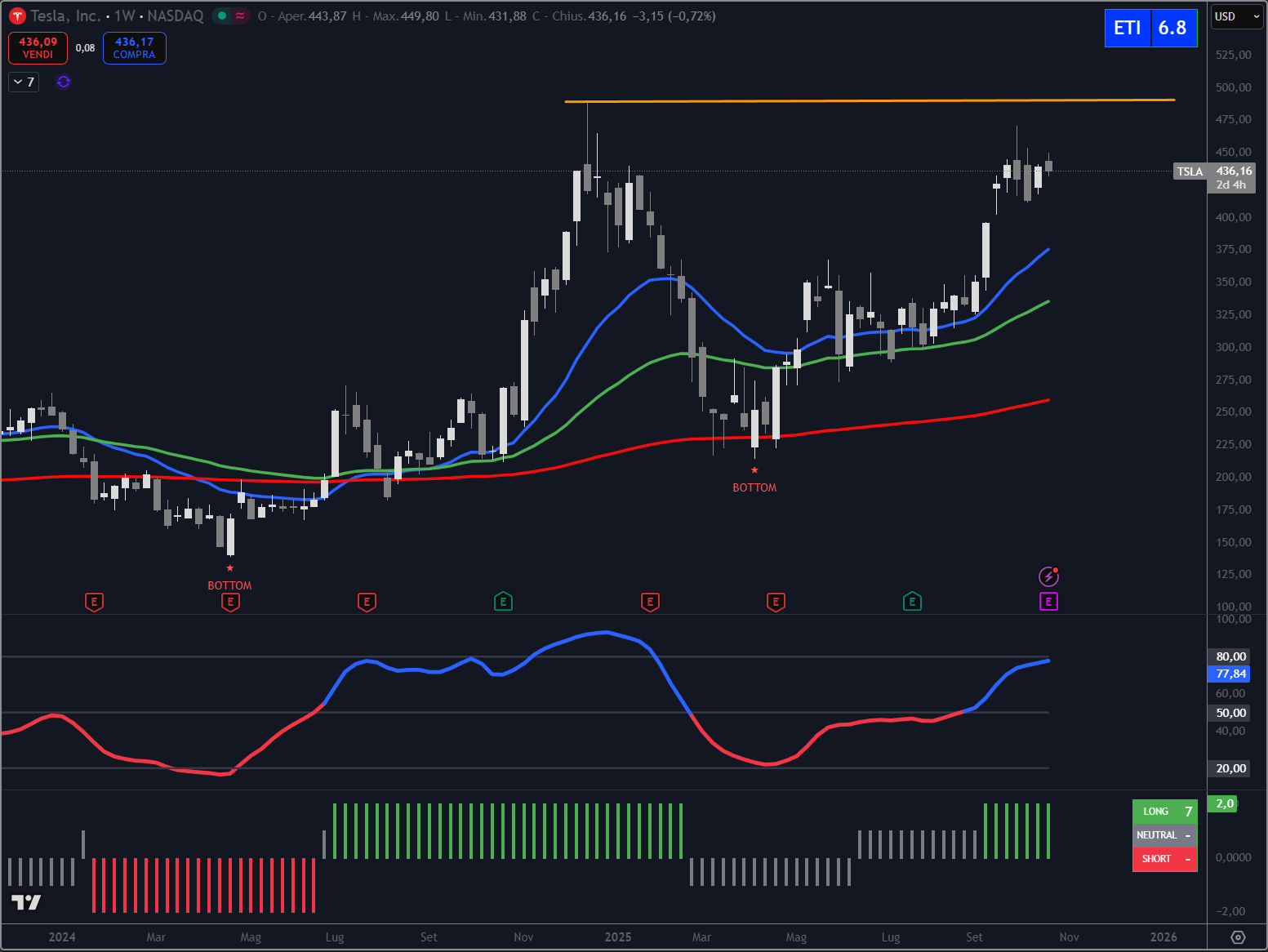1268x952 pixels.
Task: Open chart settings hexagon gear icon
Action: (x=1238, y=937)
